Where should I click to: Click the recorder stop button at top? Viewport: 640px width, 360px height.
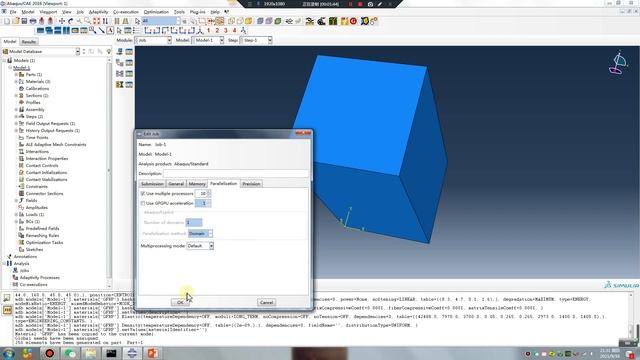pyautogui.click(x=360, y=4)
